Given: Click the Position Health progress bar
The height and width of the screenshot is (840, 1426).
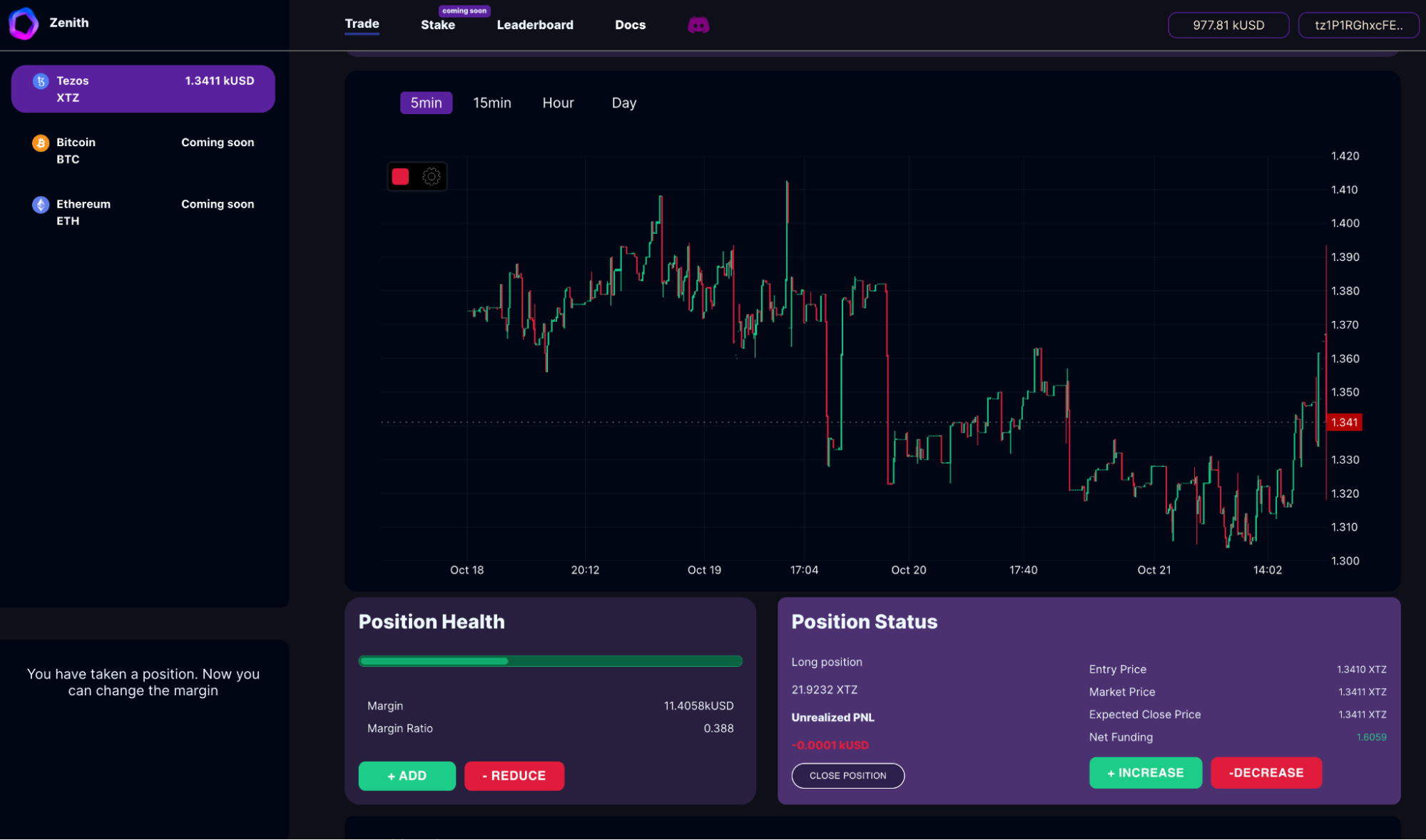Looking at the screenshot, I should click(550, 661).
